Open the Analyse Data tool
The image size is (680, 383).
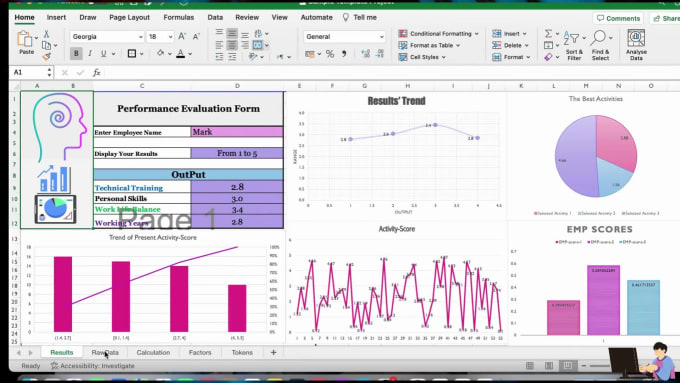(x=636, y=45)
